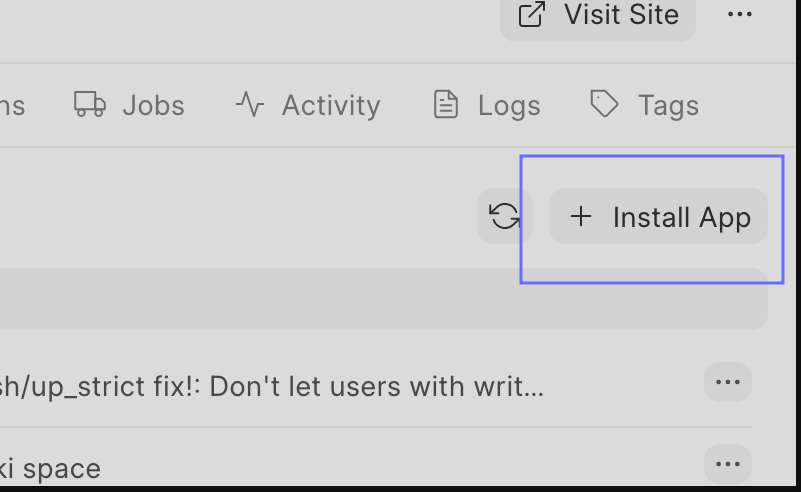Click the truck icon next to Jobs
The width and height of the screenshot is (801, 492).
[x=90, y=104]
